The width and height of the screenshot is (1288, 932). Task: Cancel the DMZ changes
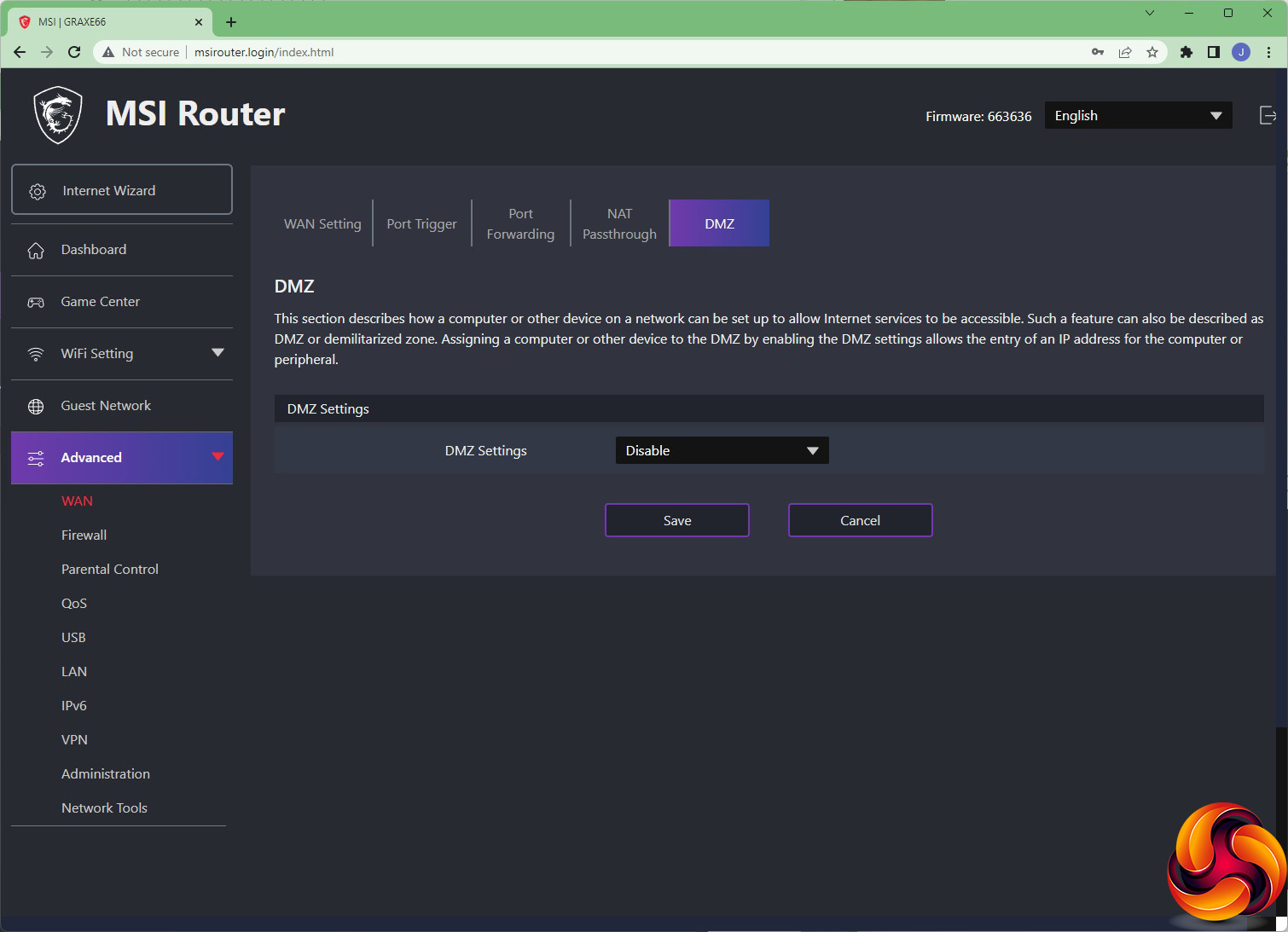860,520
